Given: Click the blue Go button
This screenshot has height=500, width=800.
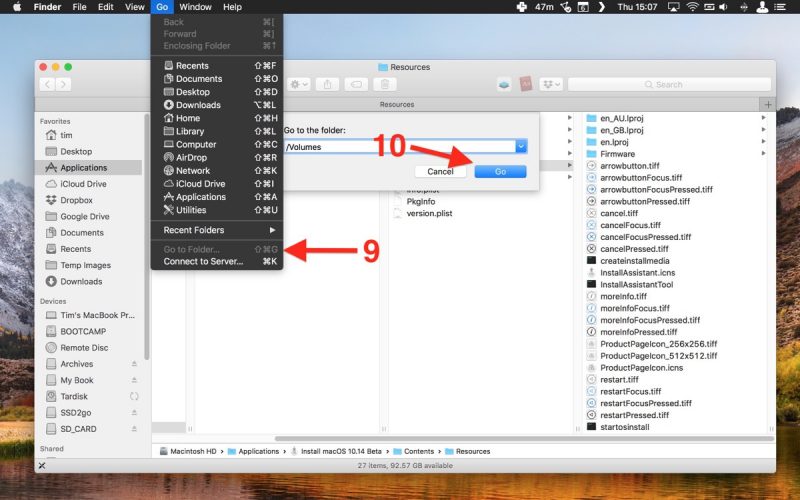Looking at the screenshot, I should pos(500,171).
